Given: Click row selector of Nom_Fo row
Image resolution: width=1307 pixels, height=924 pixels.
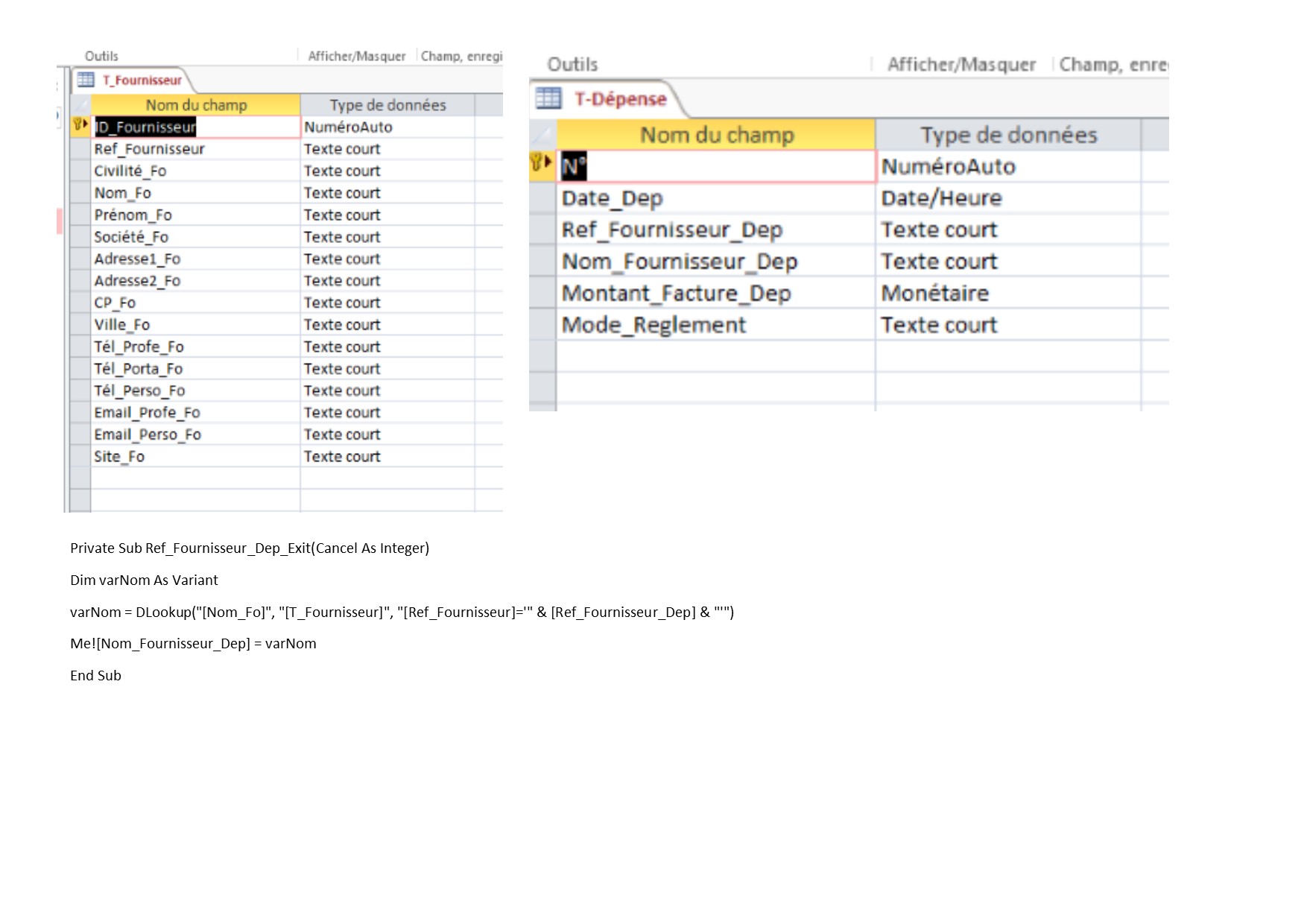Looking at the screenshot, I should coord(80,193).
